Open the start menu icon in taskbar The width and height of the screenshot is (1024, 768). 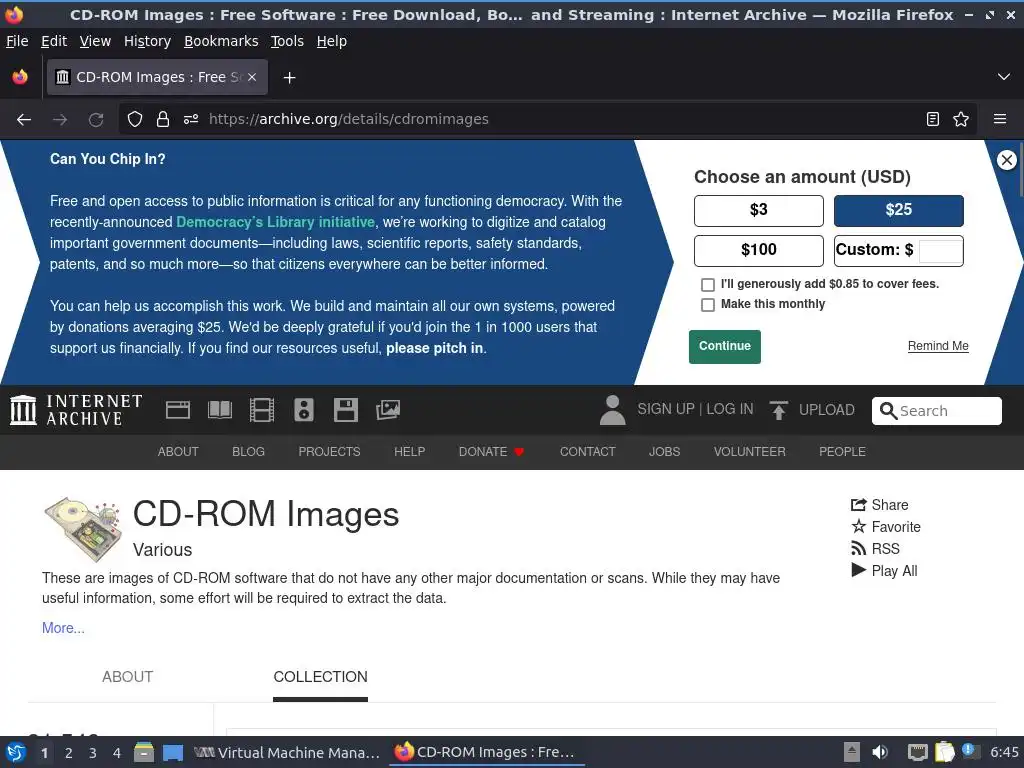[x=16, y=752]
